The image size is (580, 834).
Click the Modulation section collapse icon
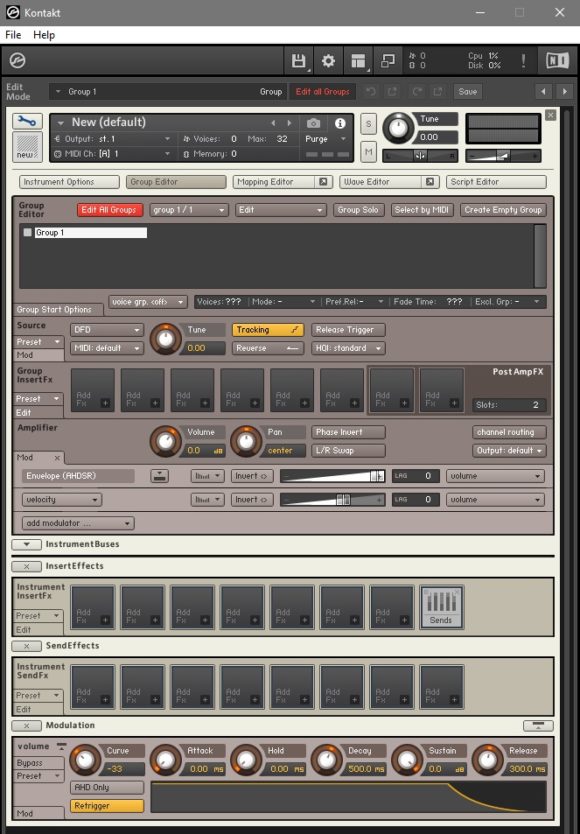[26, 725]
